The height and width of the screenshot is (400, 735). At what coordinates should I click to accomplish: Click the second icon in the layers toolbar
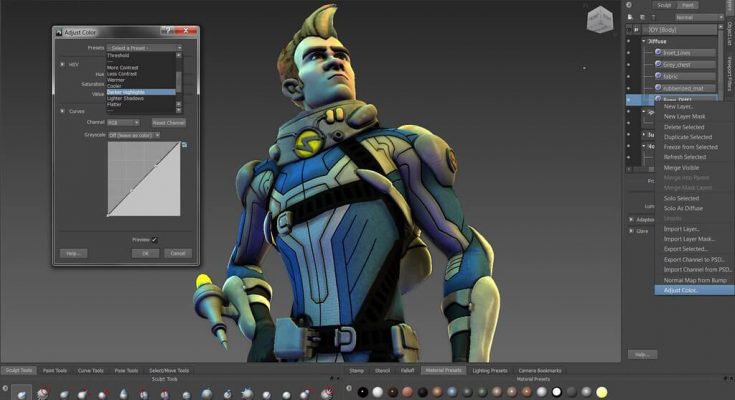pyautogui.click(x=642, y=17)
